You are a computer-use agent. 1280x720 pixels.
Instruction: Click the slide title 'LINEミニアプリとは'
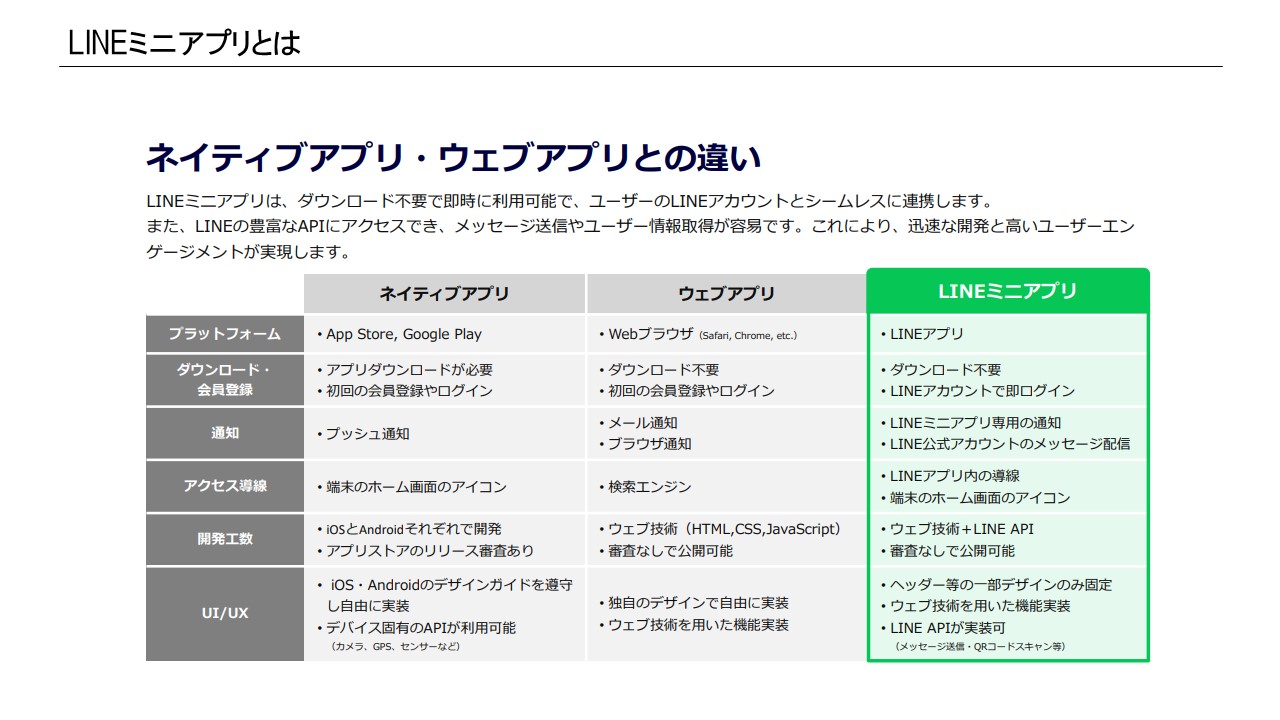[x=184, y=43]
